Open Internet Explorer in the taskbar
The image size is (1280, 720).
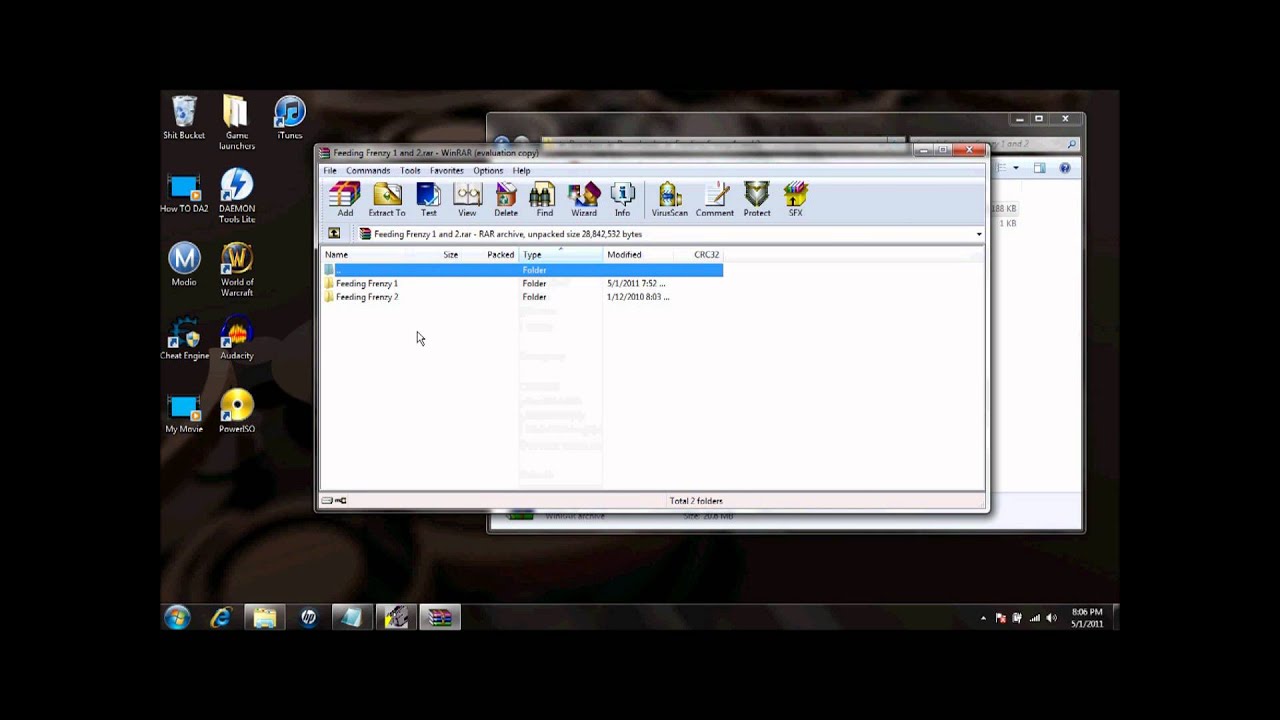pyautogui.click(x=221, y=618)
